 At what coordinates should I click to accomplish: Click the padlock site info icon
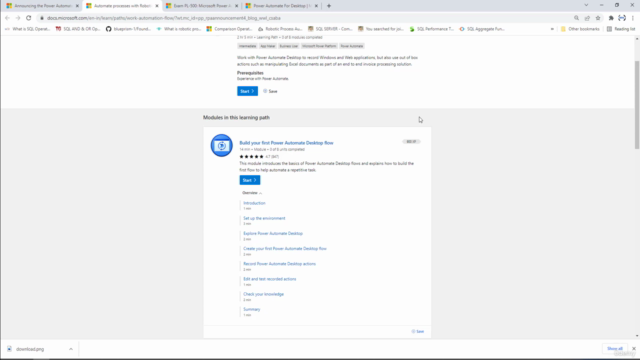[x=42, y=18]
